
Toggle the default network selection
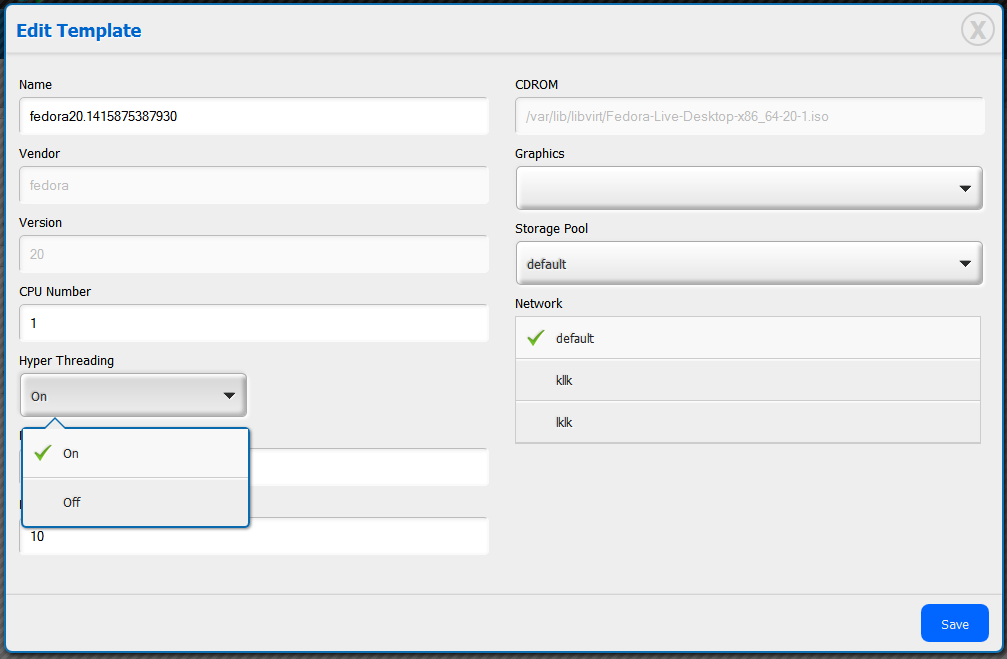coord(747,338)
